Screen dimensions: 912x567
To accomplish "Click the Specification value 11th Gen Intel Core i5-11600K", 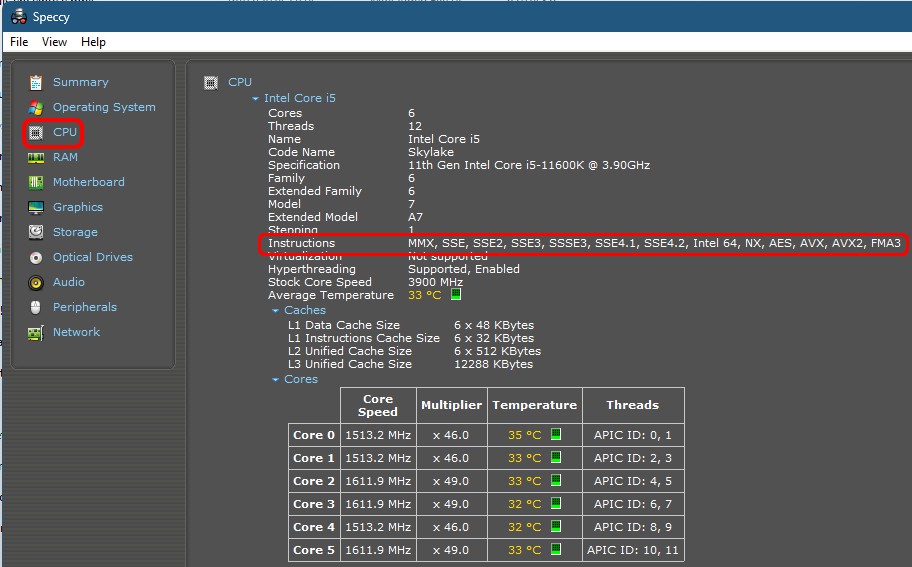I will 529,166.
